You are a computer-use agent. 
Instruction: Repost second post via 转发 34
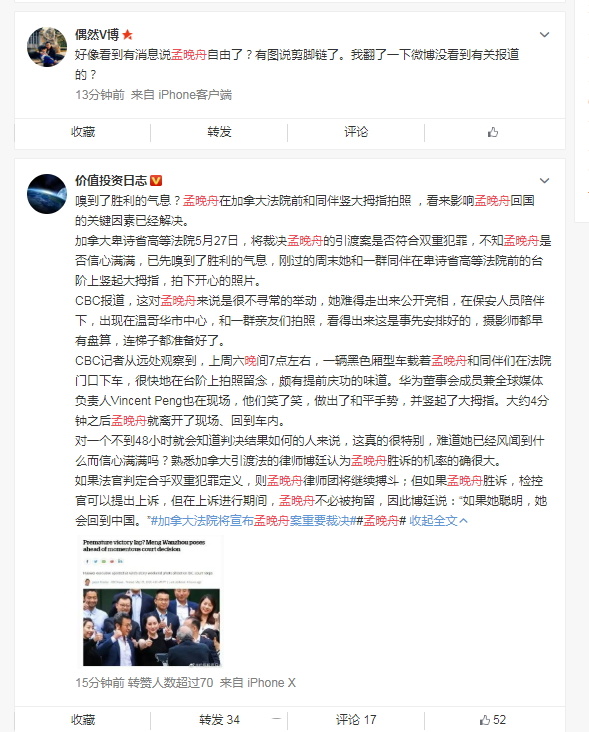(x=219, y=719)
